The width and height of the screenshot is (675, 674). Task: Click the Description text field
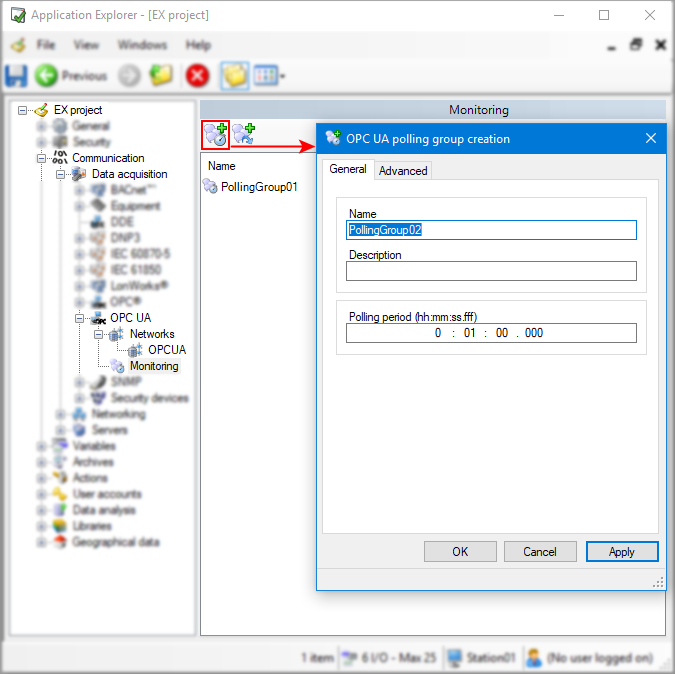pos(491,271)
